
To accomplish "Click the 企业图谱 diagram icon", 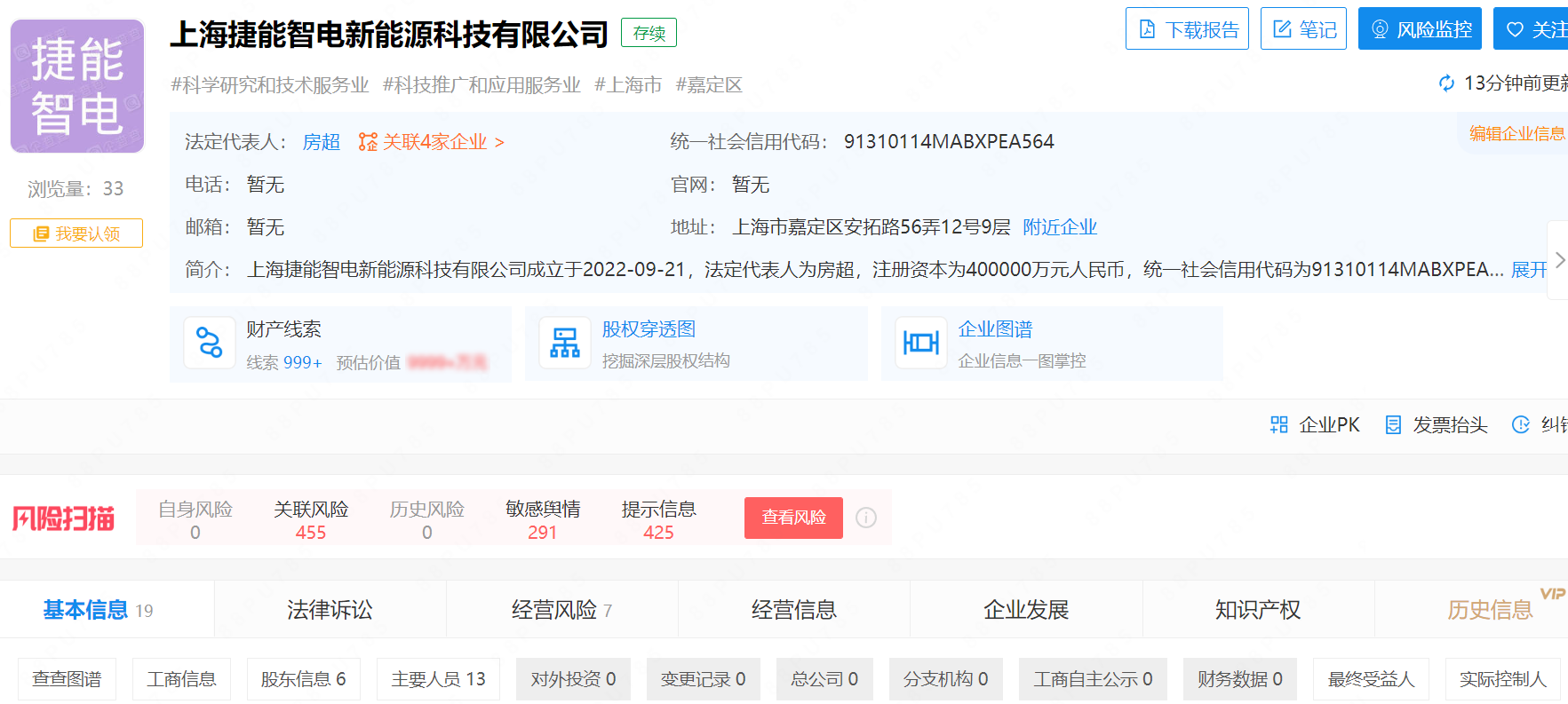I will (920, 343).
